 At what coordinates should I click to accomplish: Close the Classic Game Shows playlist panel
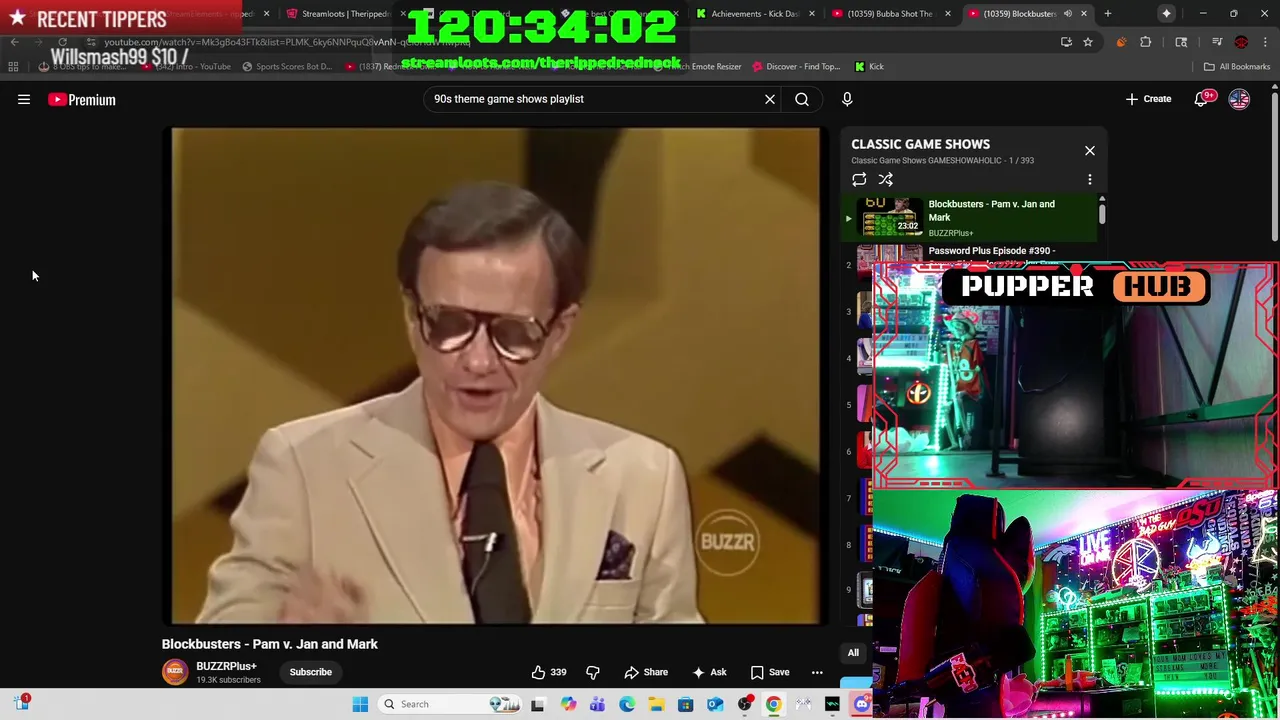coord(1090,151)
